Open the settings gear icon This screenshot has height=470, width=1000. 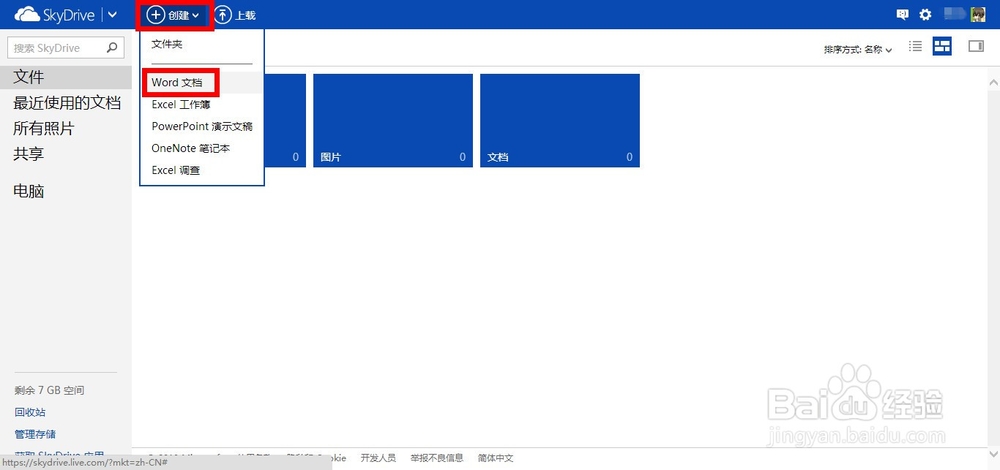[x=925, y=15]
